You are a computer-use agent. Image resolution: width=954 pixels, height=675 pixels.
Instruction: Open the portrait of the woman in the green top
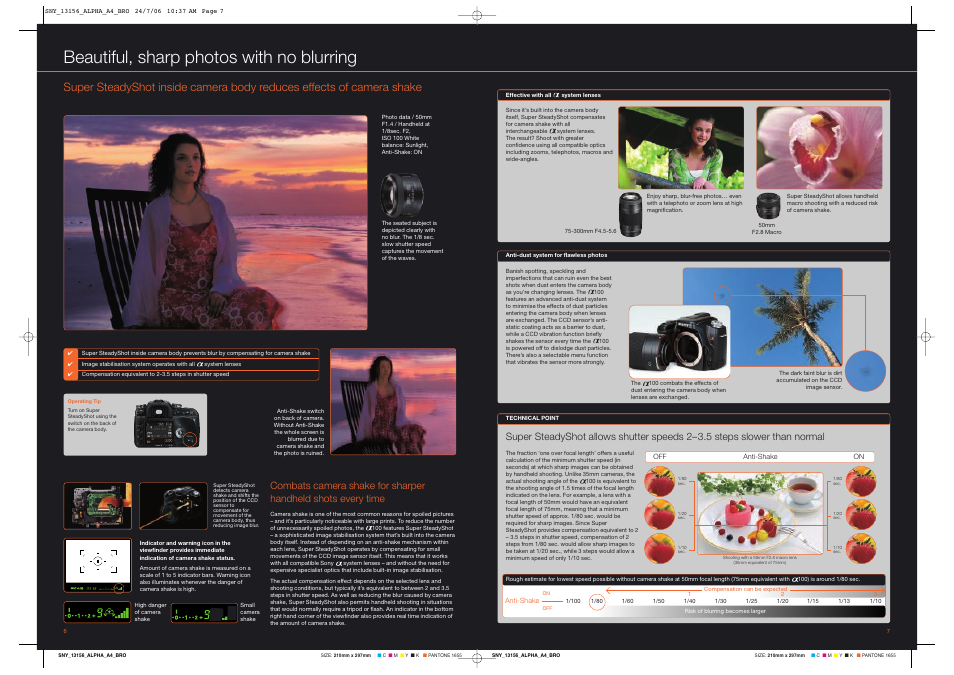[x=681, y=148]
